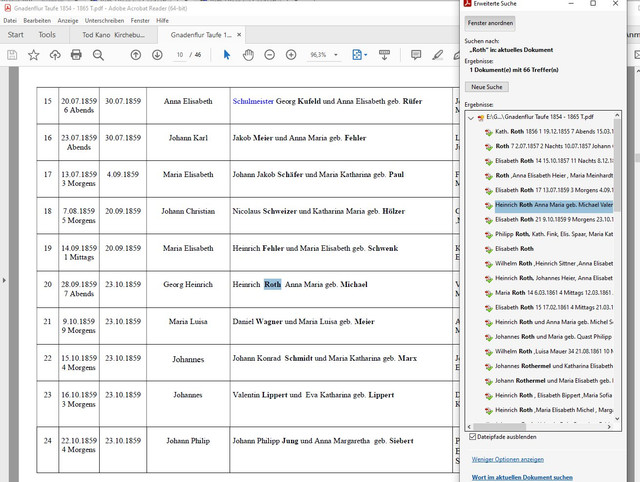Select the arrow Selection tool

click(227, 55)
